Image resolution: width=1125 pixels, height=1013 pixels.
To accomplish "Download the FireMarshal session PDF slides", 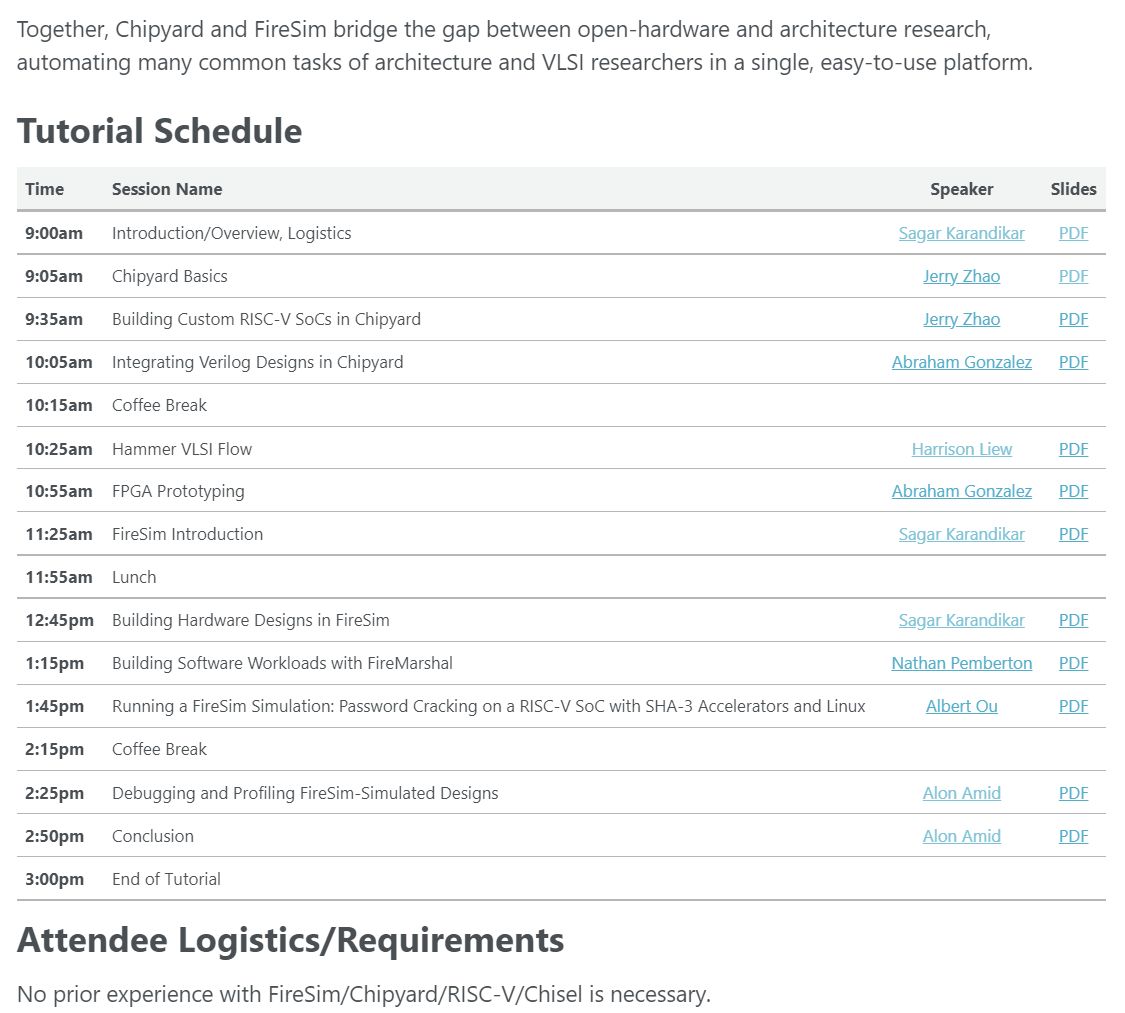I will click(1072, 663).
